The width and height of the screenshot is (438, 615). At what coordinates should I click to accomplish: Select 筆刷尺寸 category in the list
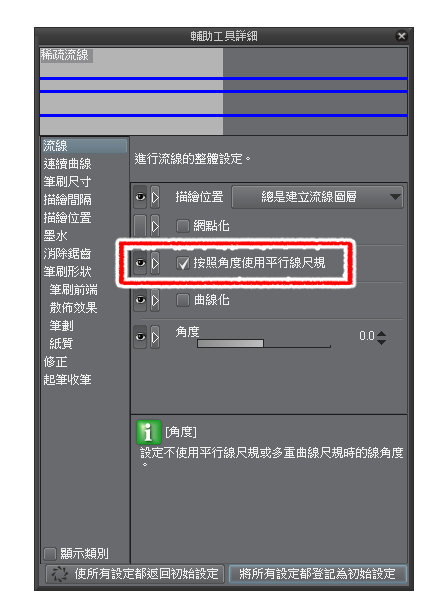pyautogui.click(x=67, y=182)
